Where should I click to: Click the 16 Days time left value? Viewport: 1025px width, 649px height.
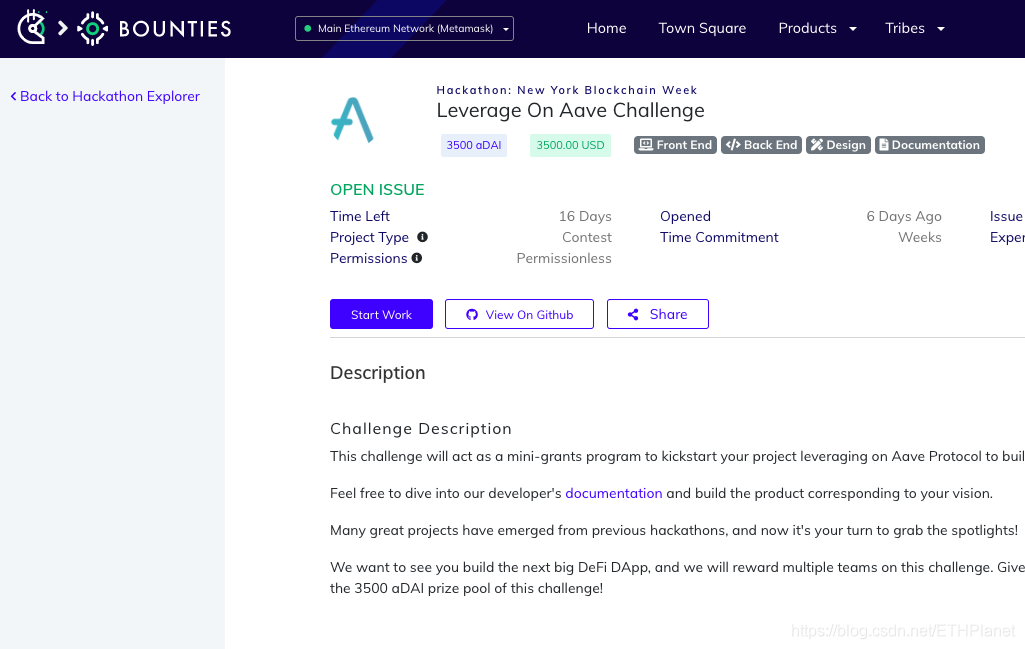coord(585,216)
